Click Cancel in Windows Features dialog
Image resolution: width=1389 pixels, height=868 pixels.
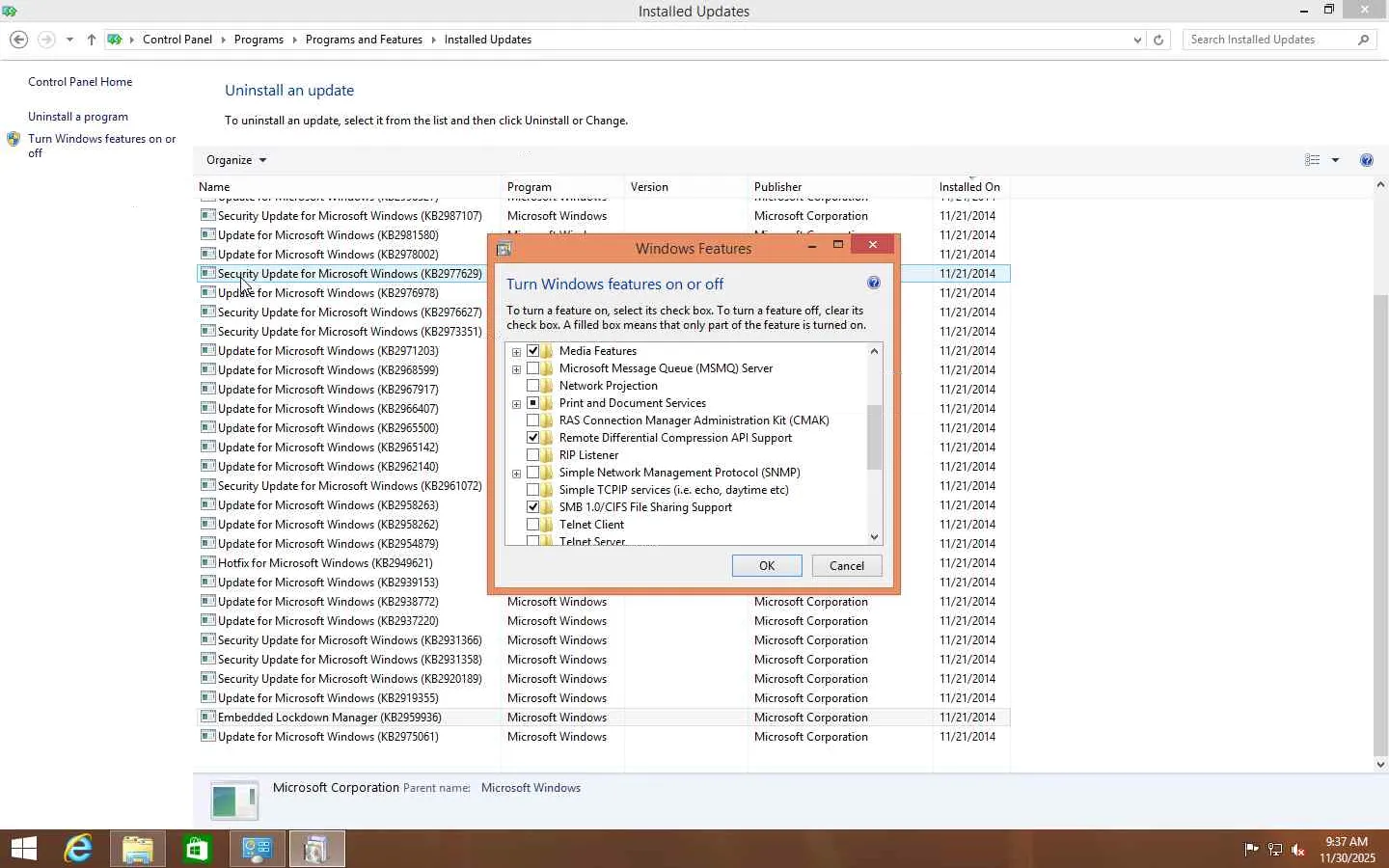point(847,566)
